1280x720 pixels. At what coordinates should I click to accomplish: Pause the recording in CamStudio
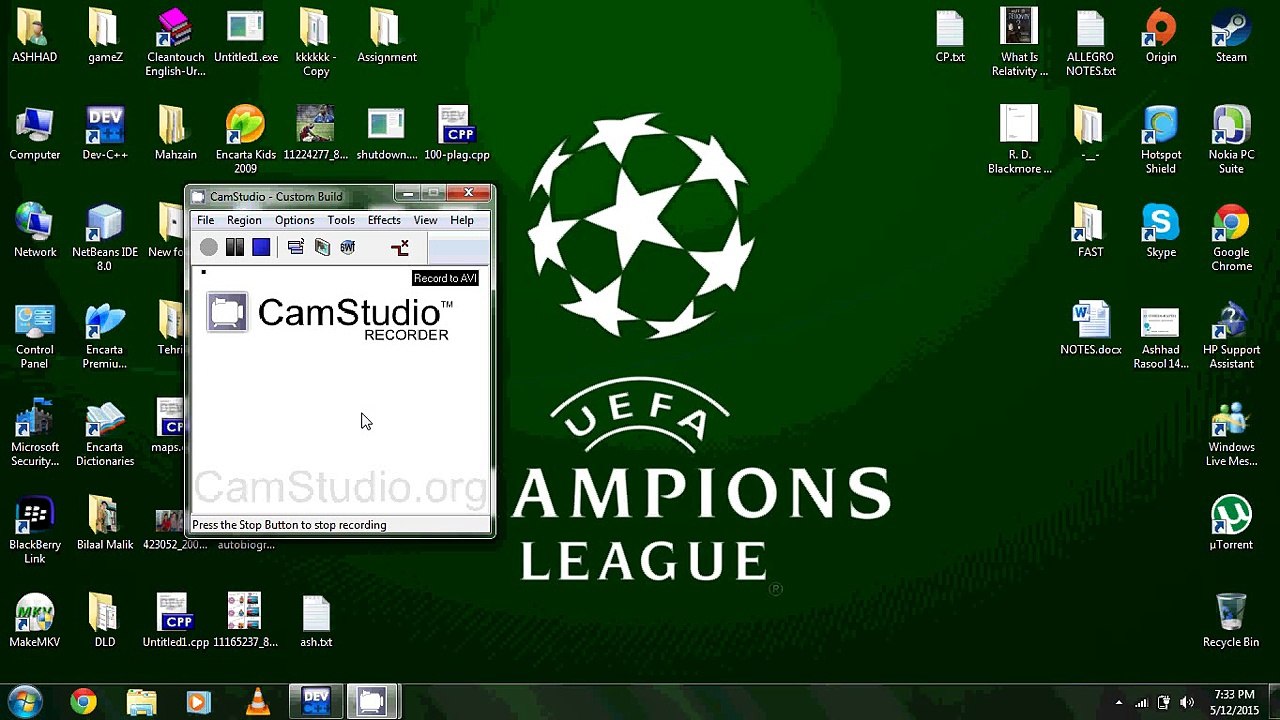[x=235, y=247]
